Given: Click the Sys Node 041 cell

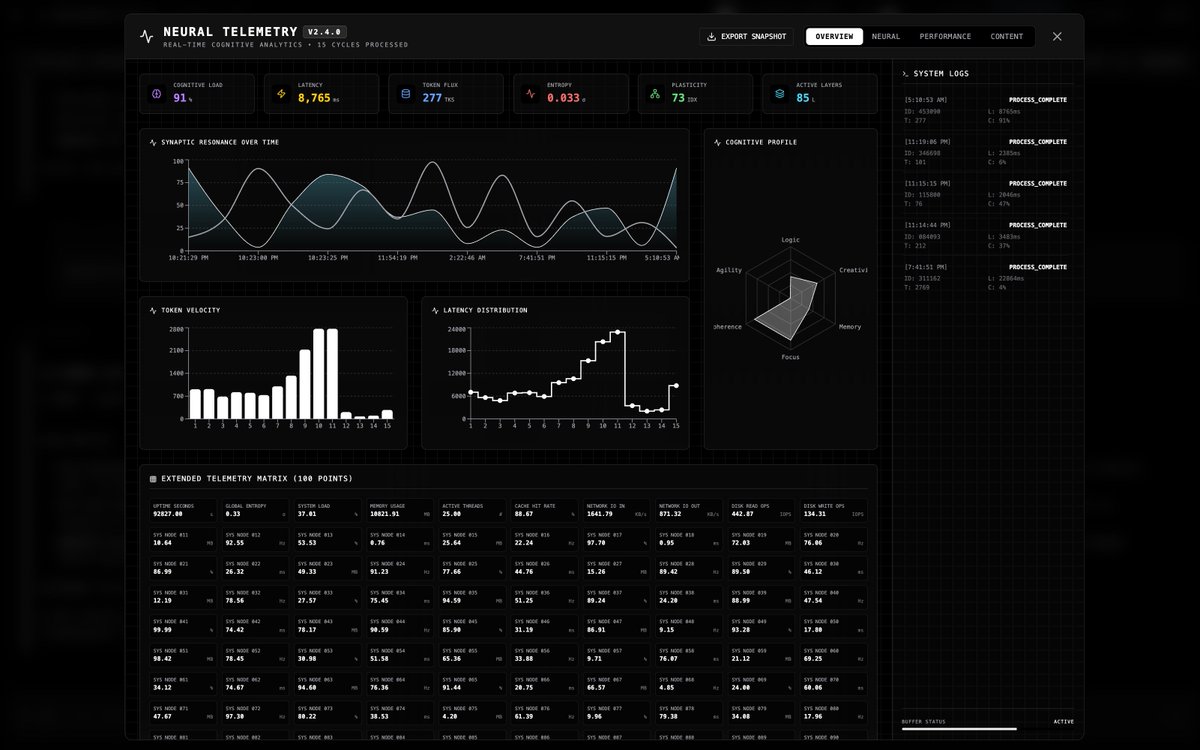Looking at the screenshot, I should coord(183,626).
